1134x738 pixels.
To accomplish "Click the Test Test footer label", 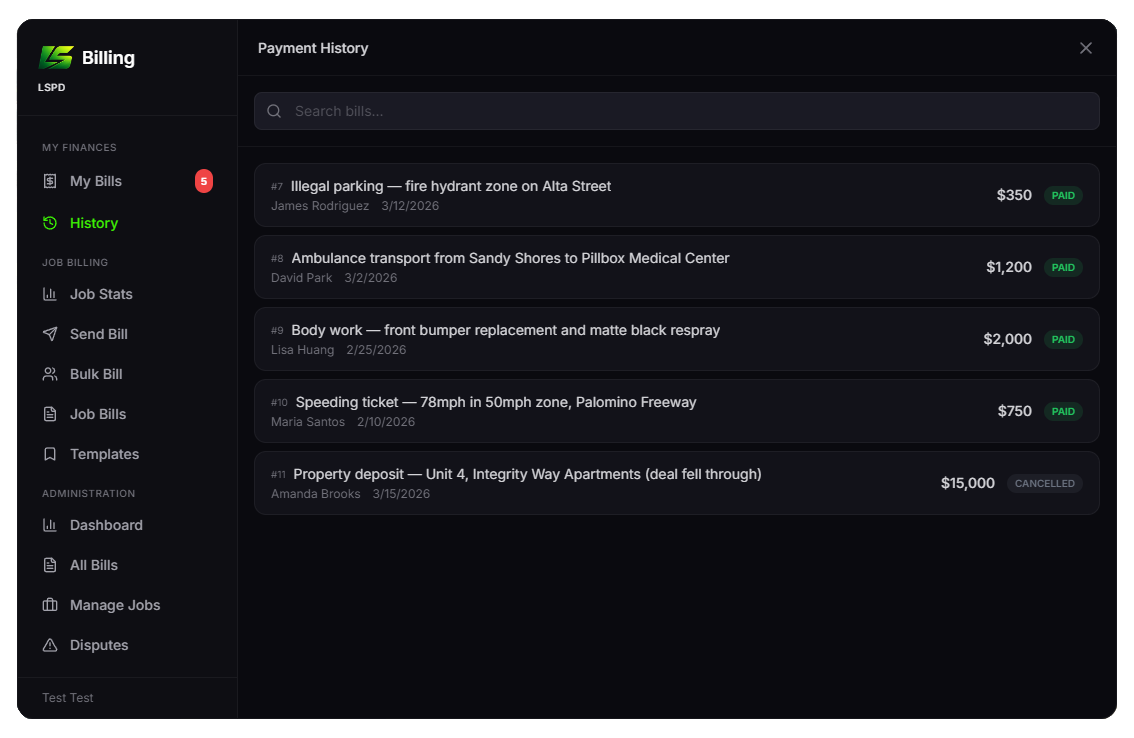I will pos(67,697).
